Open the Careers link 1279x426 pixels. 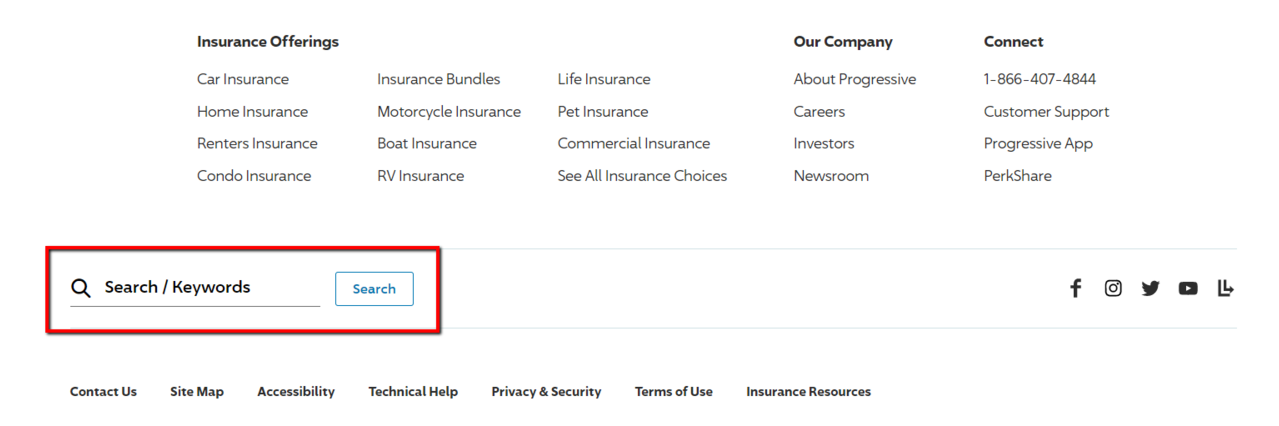point(819,112)
